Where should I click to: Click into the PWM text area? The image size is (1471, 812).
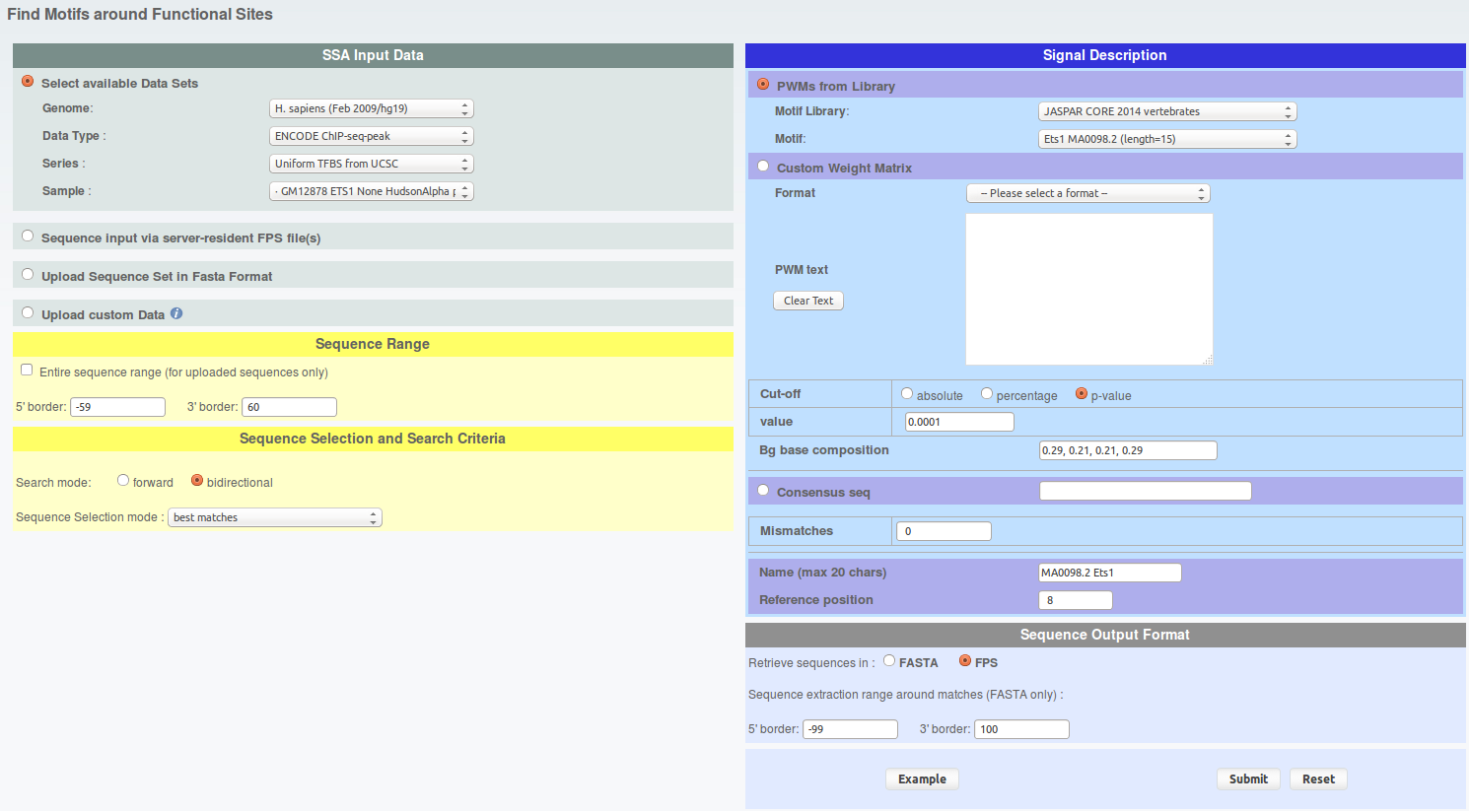click(x=1088, y=289)
